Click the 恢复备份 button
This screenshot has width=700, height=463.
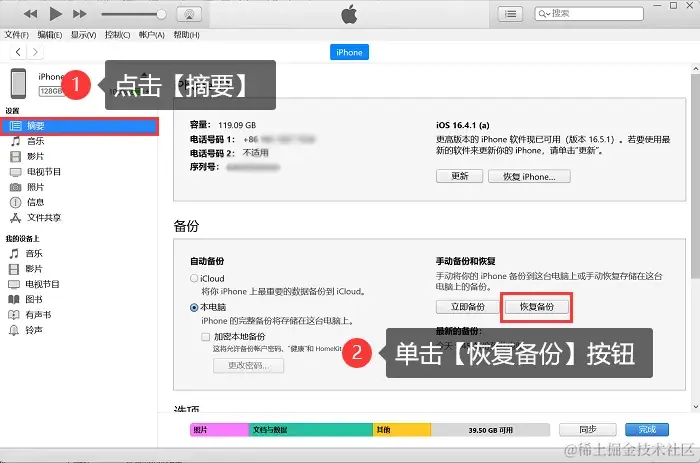pos(537,307)
